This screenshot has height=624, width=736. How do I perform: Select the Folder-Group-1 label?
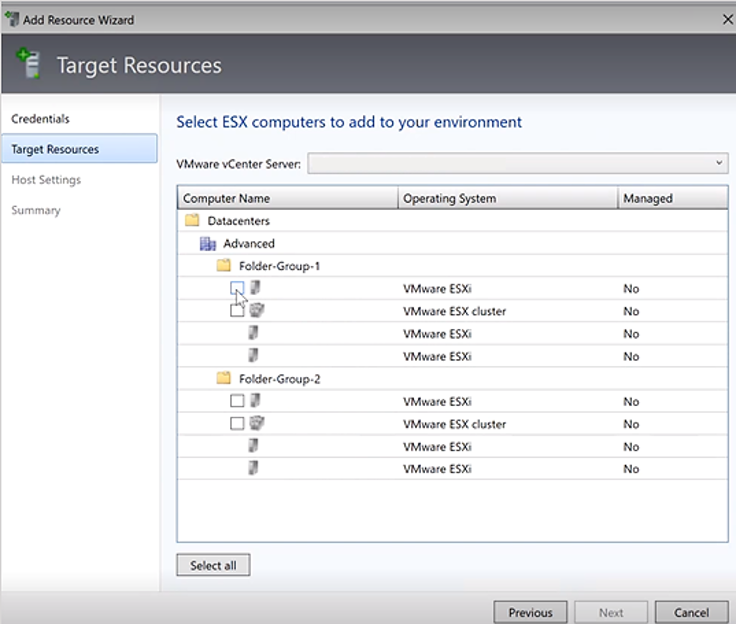point(279,266)
